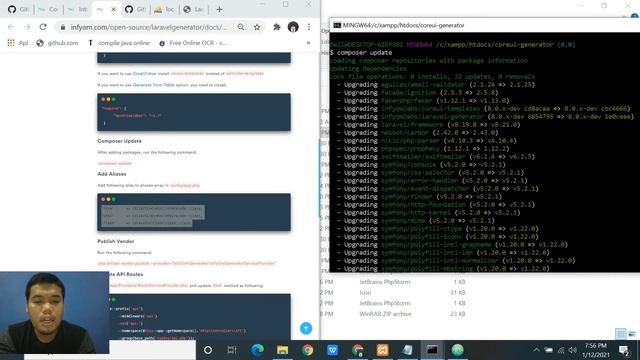Click the blue scroll-to-top button
Viewport: 640px width, 360px height.
click(306, 328)
